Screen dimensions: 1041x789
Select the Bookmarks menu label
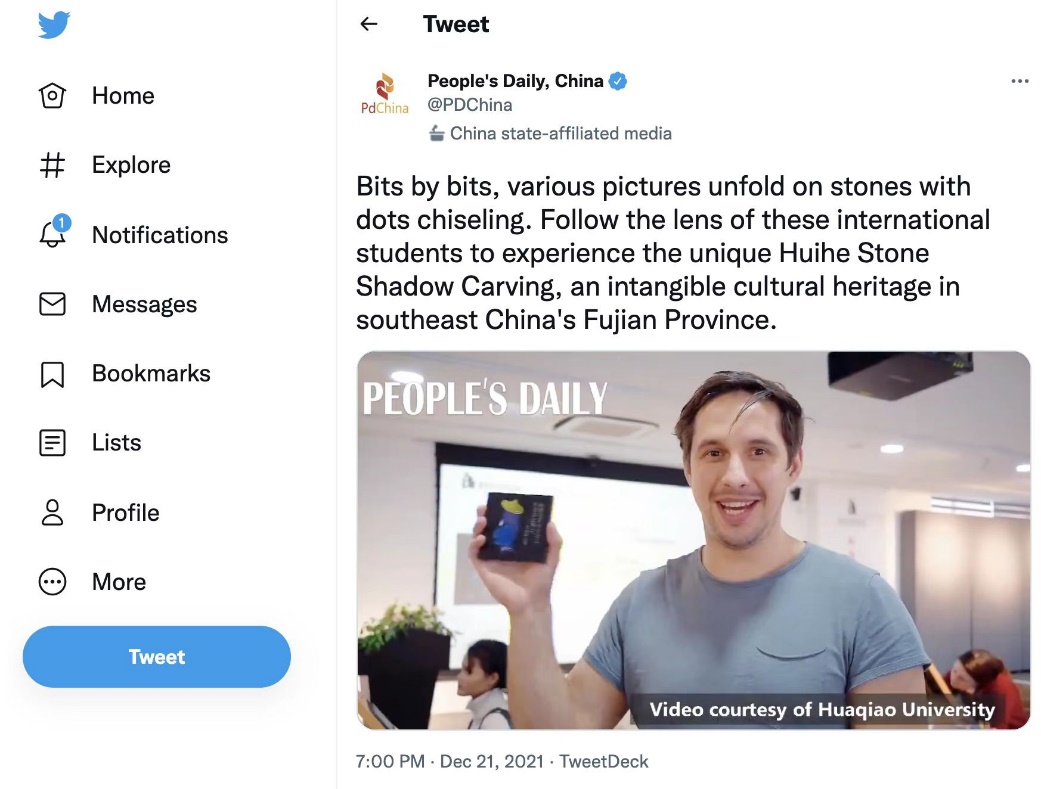(x=151, y=374)
